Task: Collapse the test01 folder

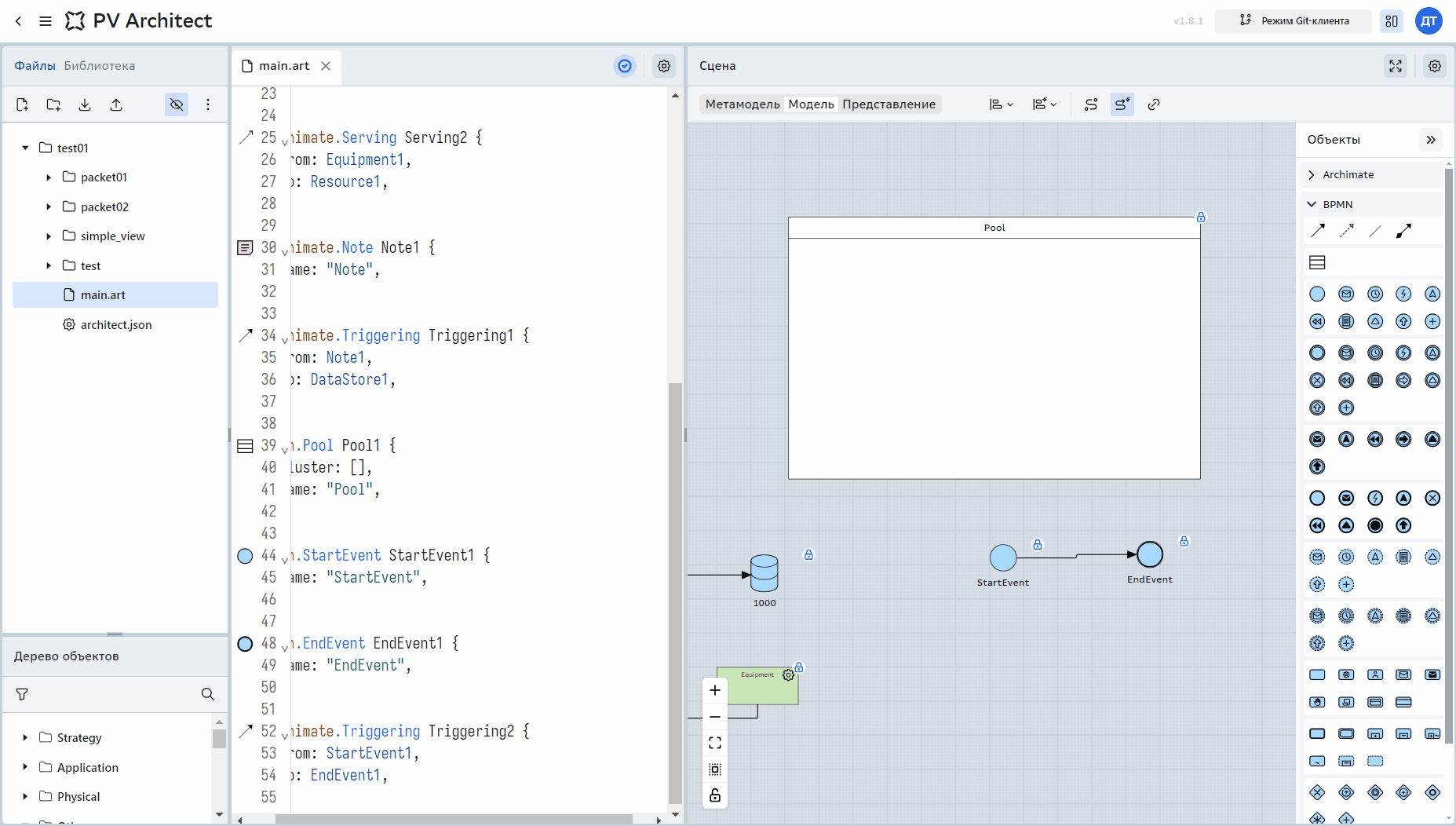Action: point(25,148)
